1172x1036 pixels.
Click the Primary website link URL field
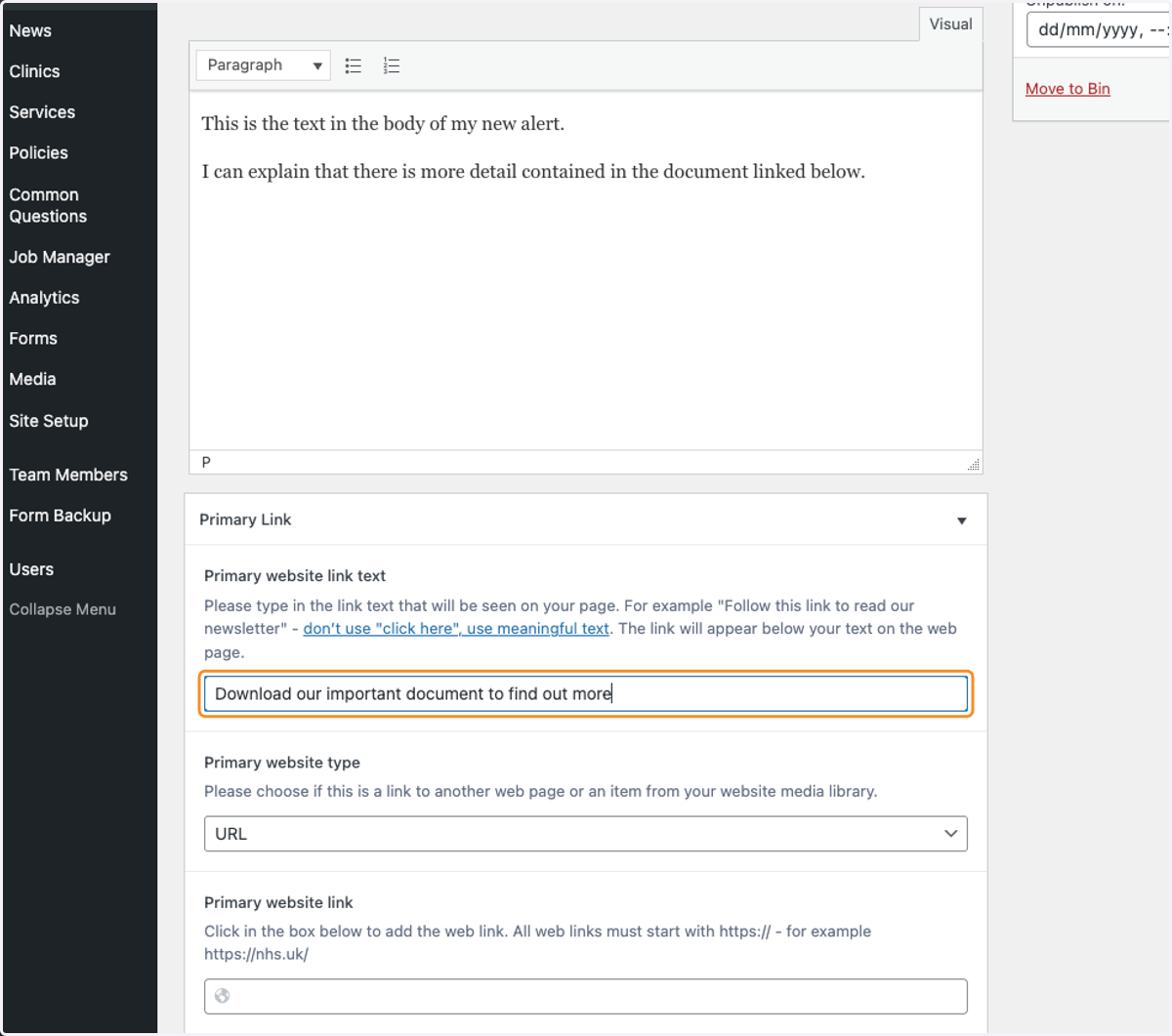point(586,996)
